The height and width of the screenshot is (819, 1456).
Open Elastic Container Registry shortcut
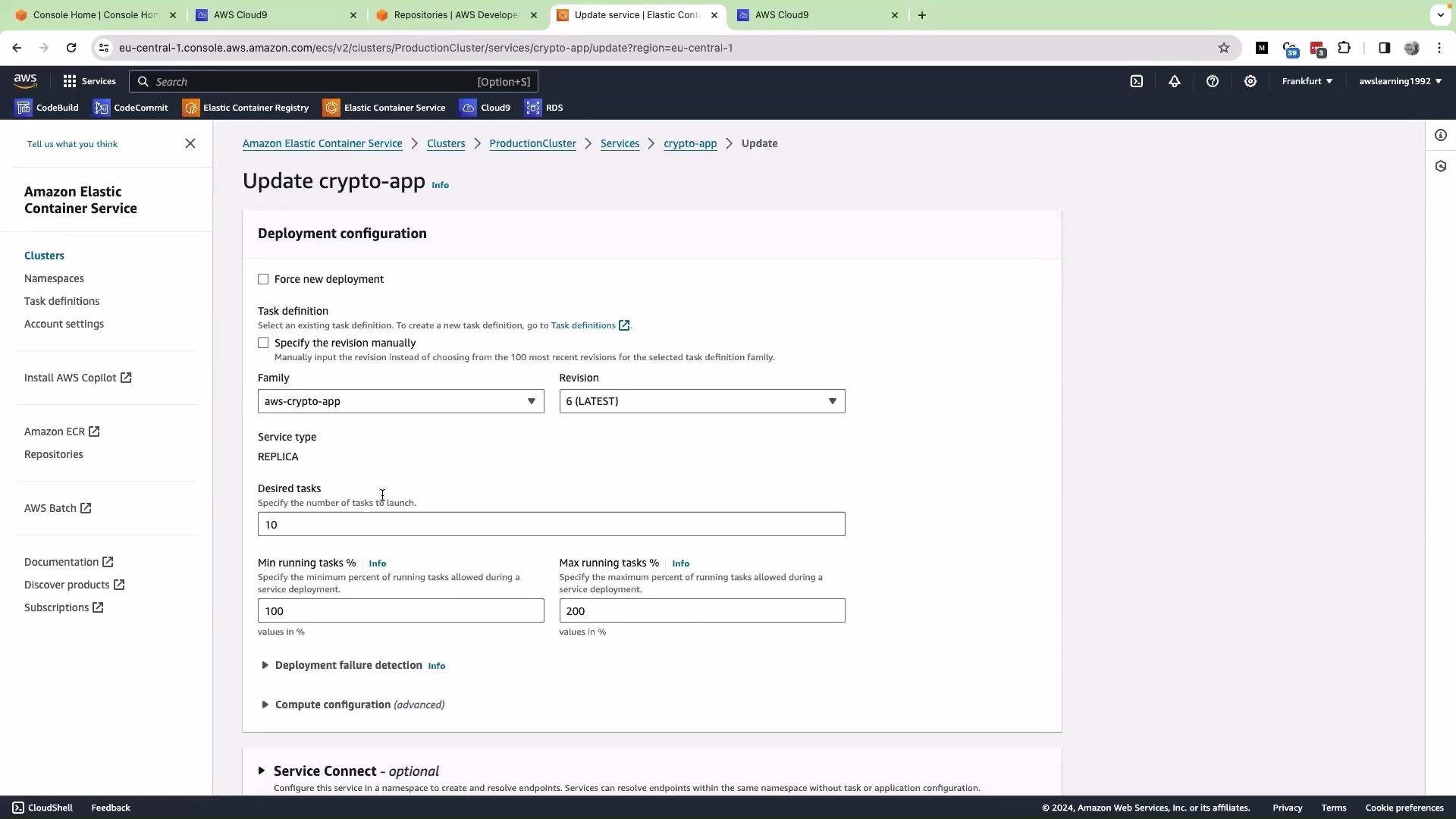pos(246,108)
